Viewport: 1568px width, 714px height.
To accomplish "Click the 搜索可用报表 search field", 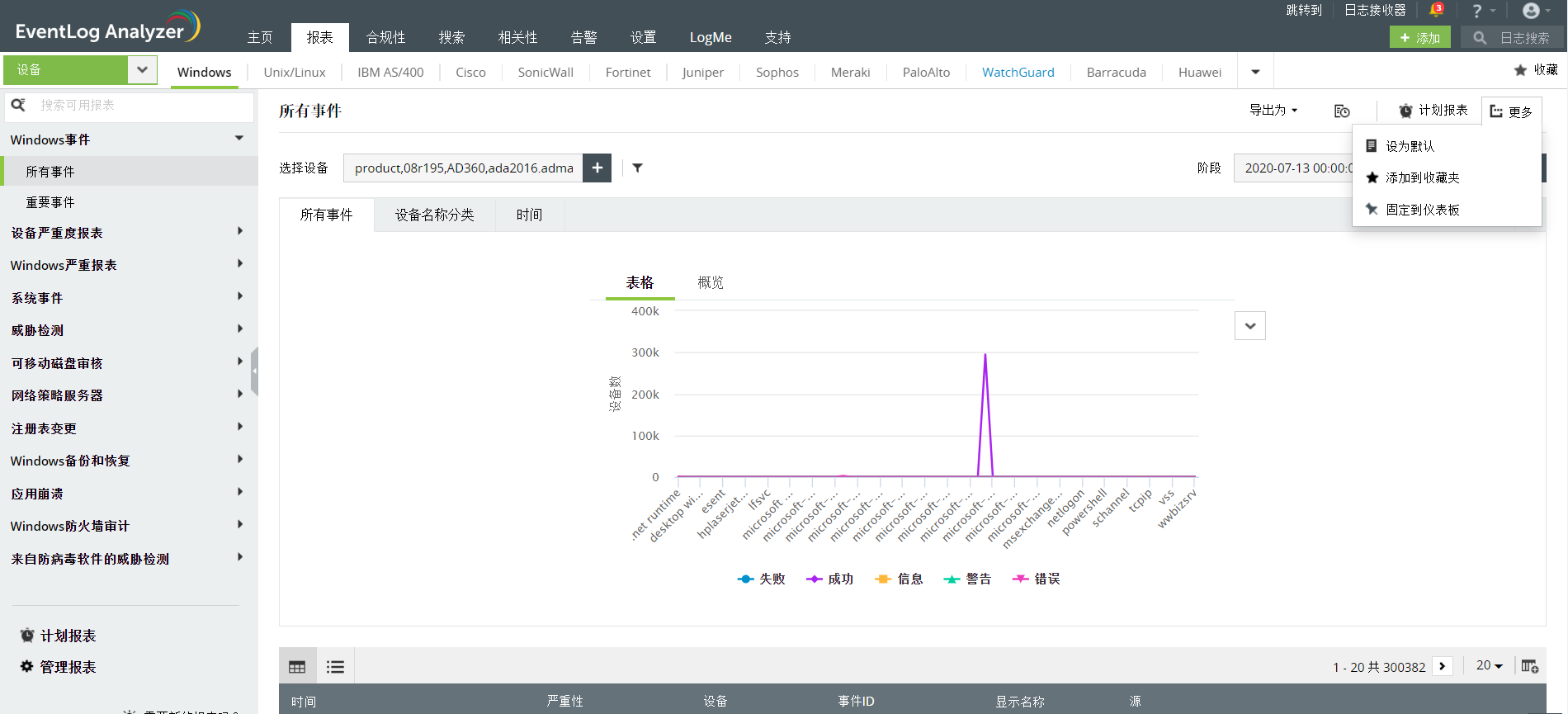I will [140, 106].
